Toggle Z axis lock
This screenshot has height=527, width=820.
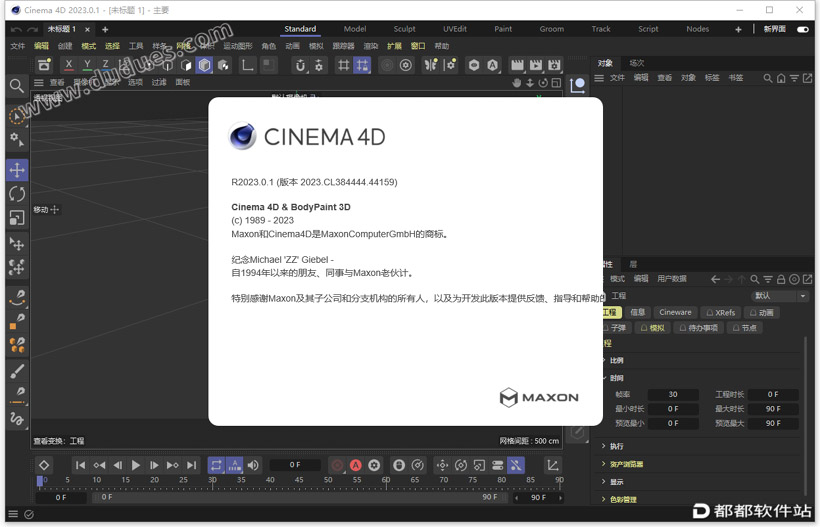point(105,65)
